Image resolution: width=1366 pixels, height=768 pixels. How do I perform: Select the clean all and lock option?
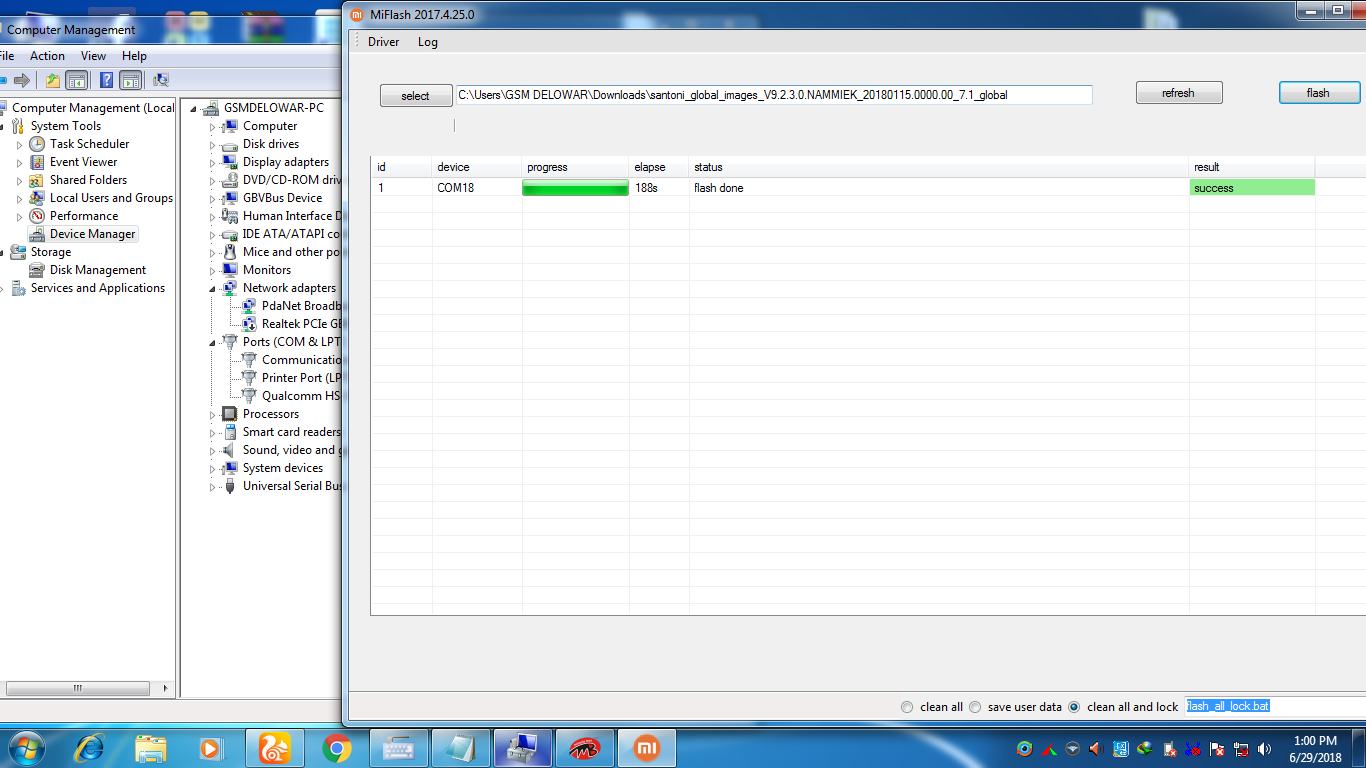click(x=1074, y=707)
